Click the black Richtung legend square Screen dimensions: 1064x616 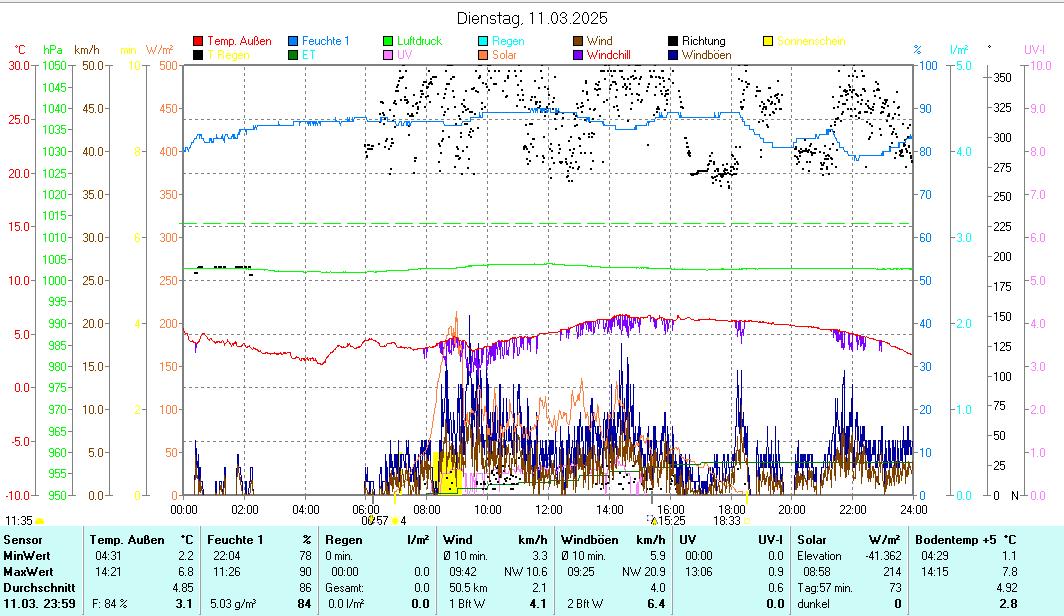pyautogui.click(x=673, y=41)
